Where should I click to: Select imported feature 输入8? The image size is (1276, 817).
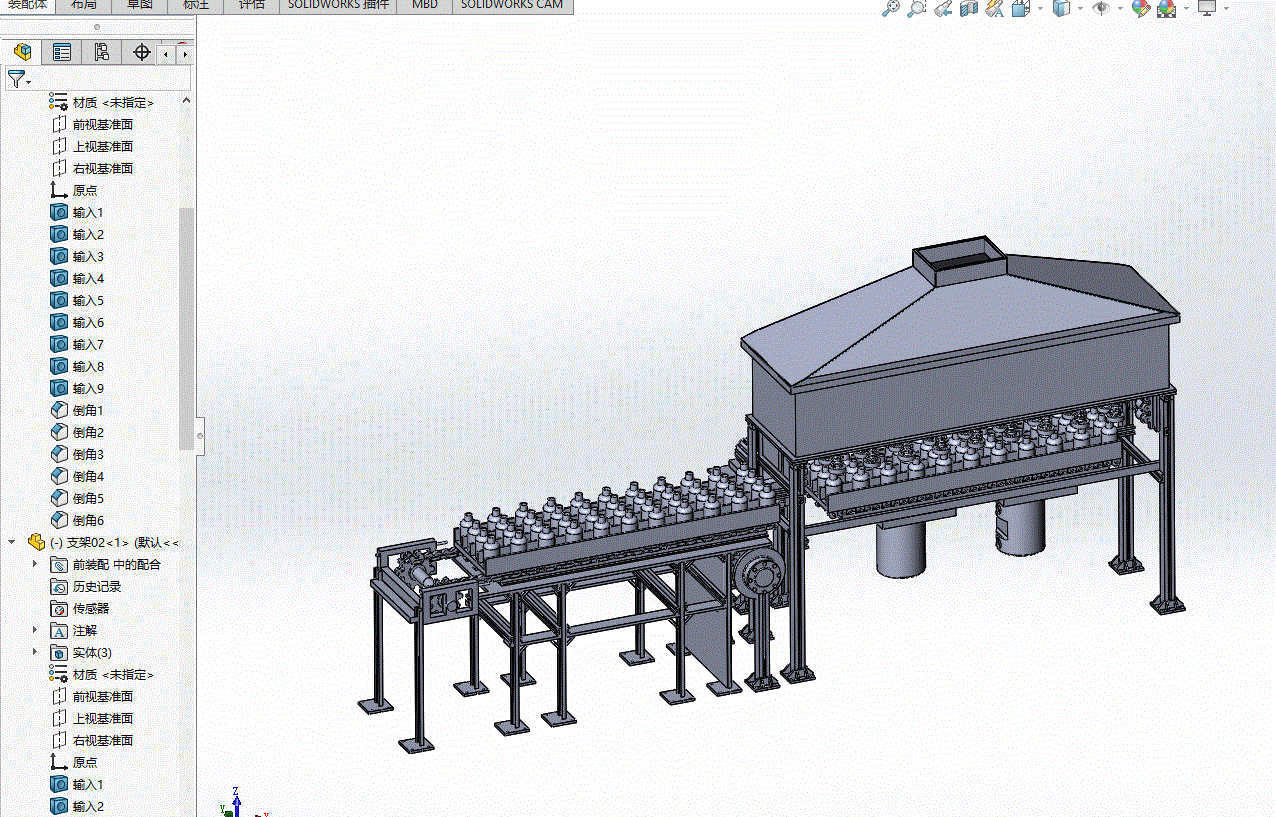click(77, 366)
